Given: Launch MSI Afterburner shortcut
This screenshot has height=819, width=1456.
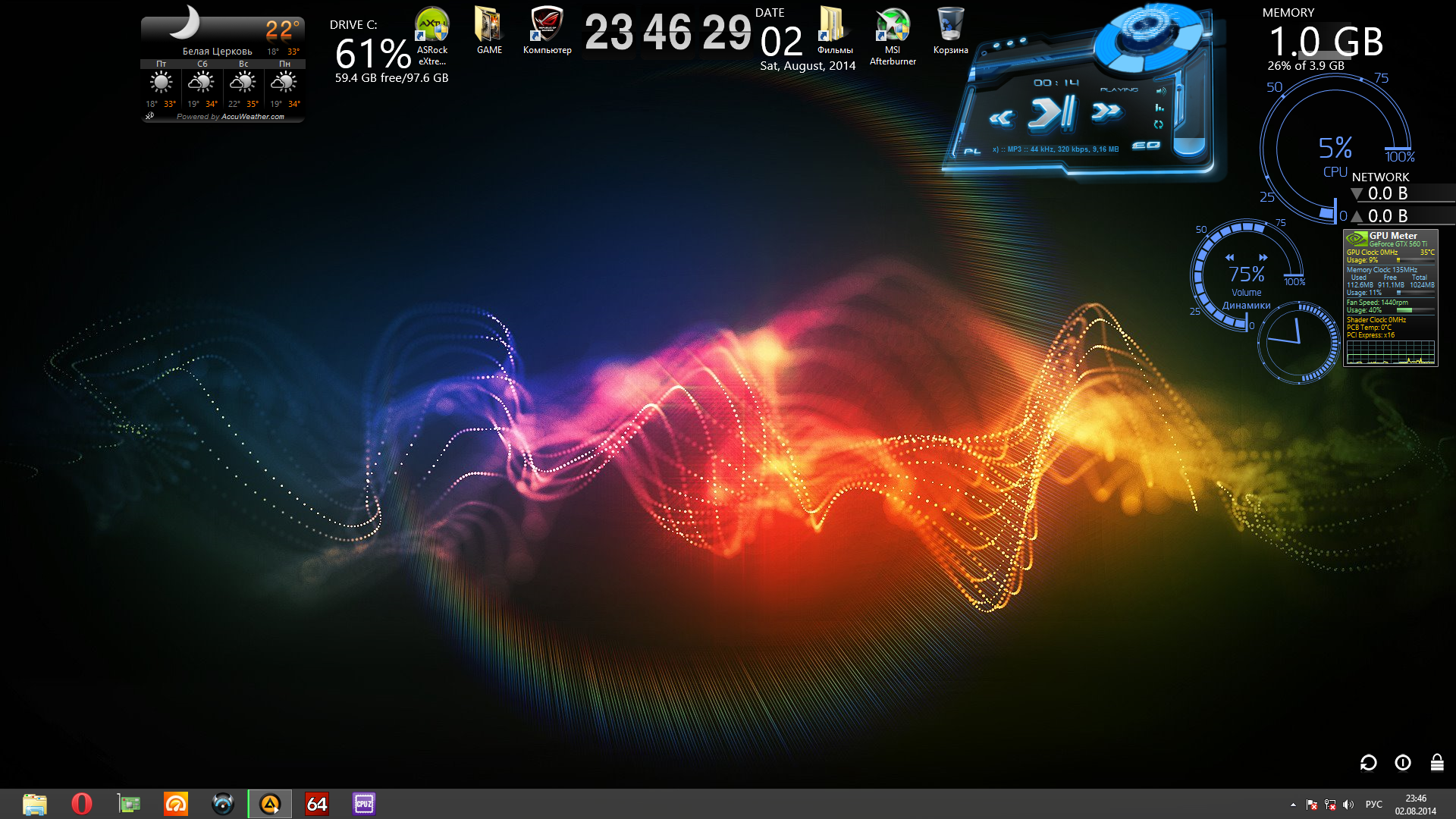Looking at the screenshot, I should point(893,36).
